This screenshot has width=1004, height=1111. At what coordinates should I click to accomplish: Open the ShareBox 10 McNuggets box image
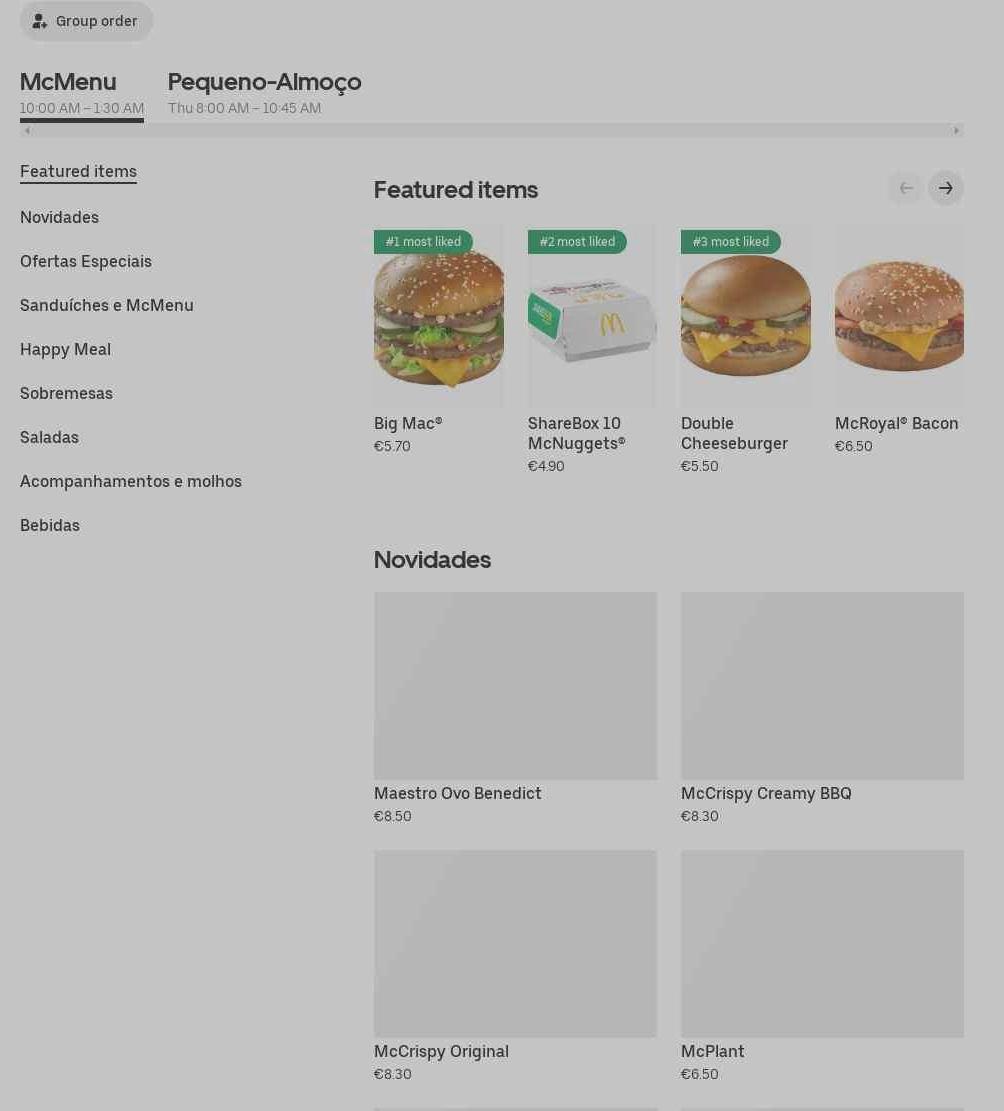pyautogui.click(x=592, y=316)
